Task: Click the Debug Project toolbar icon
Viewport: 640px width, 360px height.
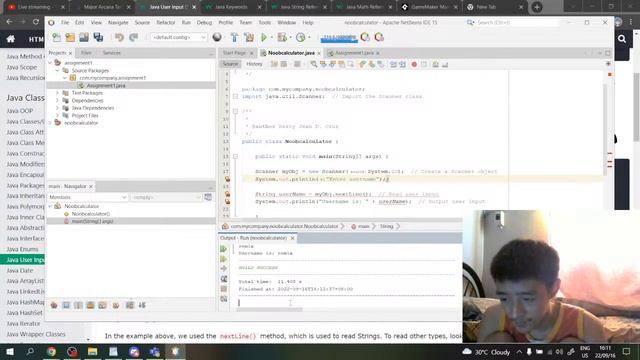Action: tap(282, 38)
